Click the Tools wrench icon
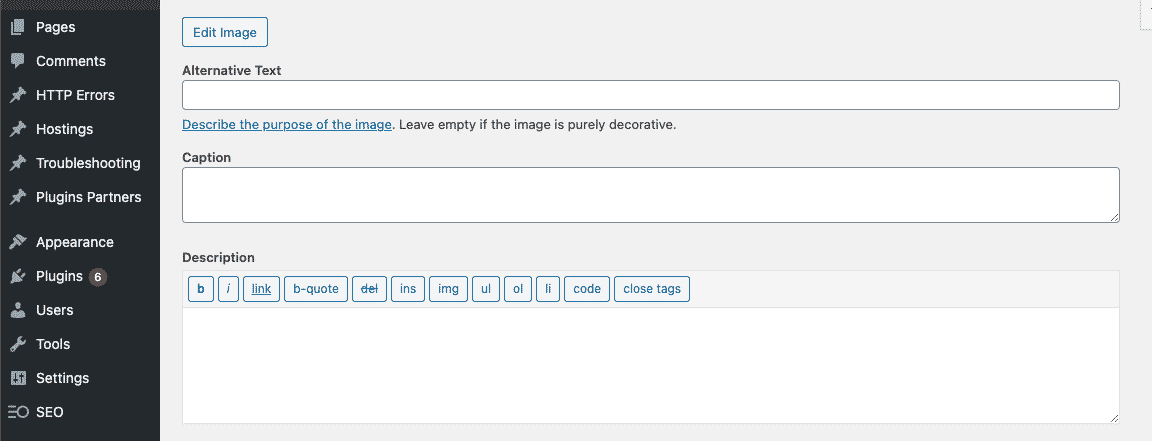 pos(18,344)
